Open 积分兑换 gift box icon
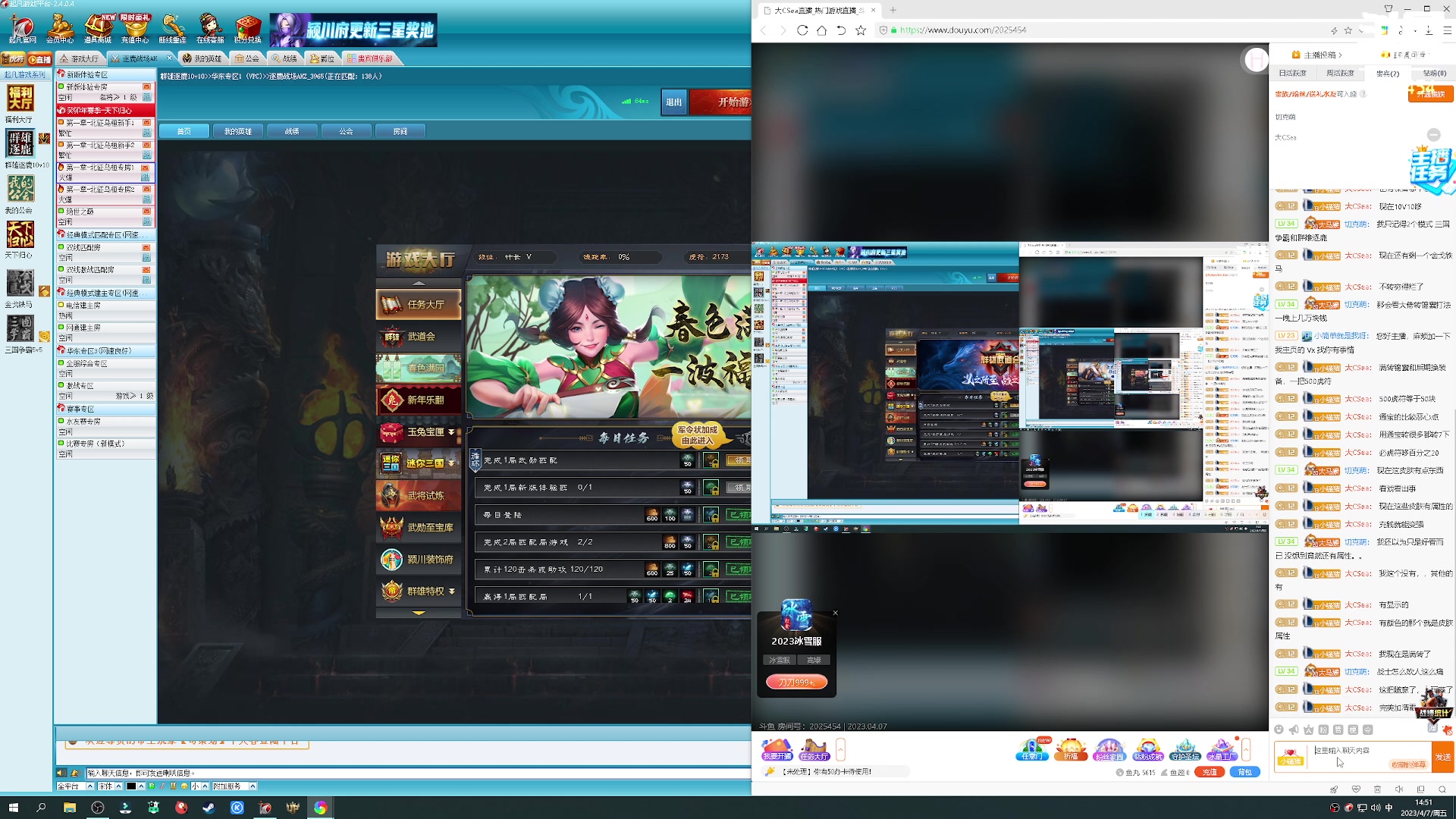The height and width of the screenshot is (819, 1456). tap(247, 29)
